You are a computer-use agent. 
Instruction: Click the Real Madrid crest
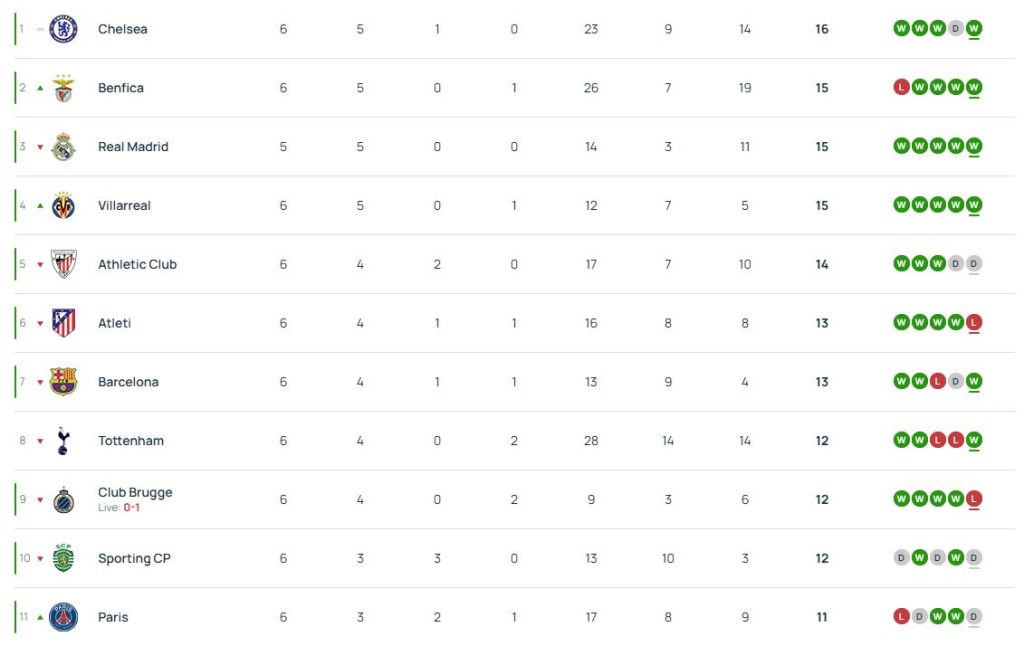[63, 147]
